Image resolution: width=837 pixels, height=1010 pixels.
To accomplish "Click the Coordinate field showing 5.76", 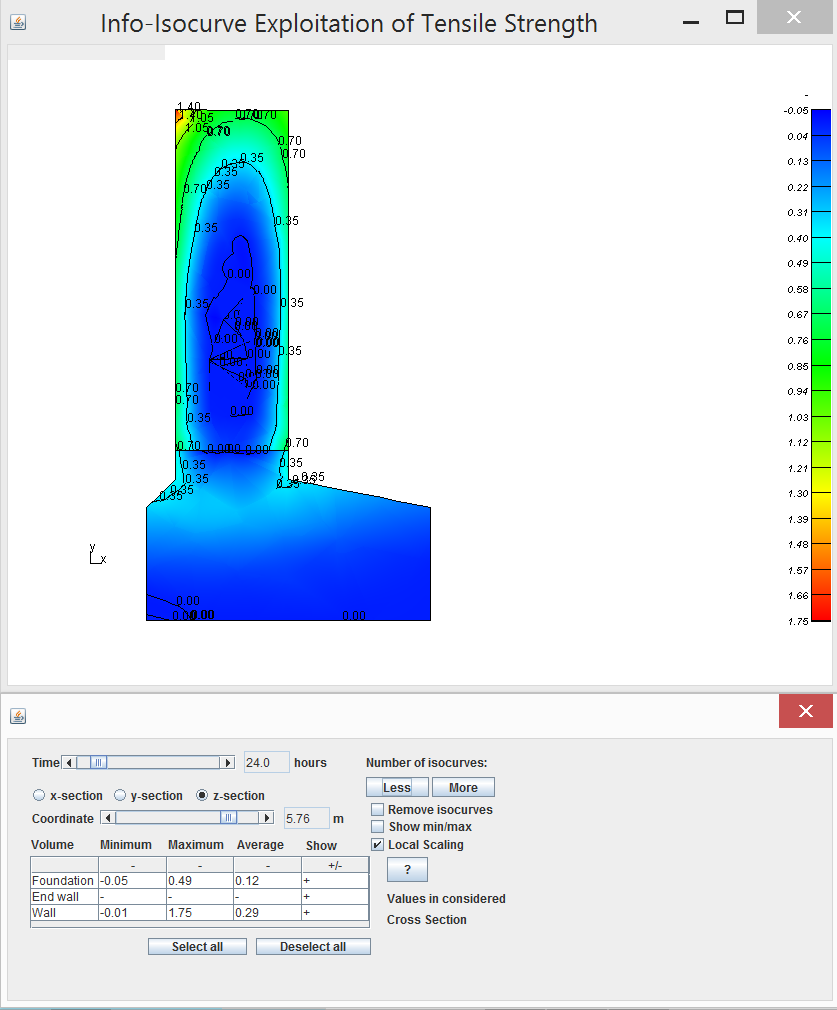I will point(307,819).
